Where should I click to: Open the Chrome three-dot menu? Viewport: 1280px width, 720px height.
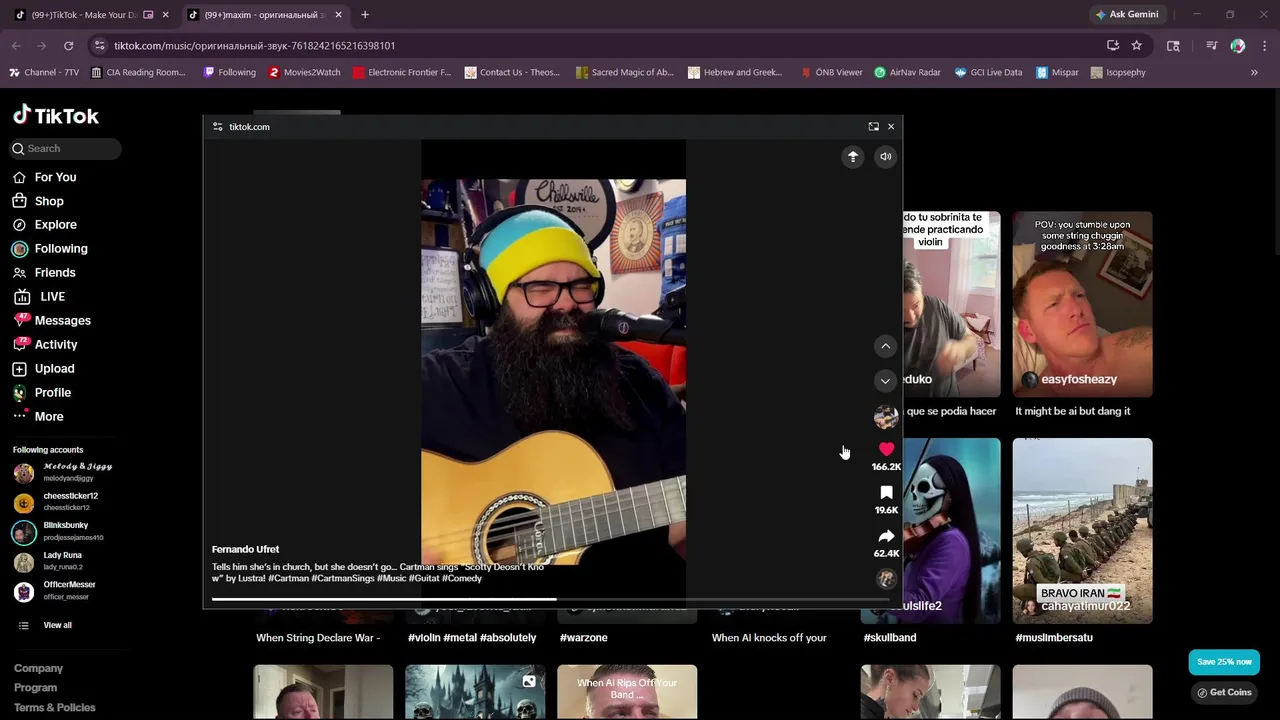pos(1265,46)
